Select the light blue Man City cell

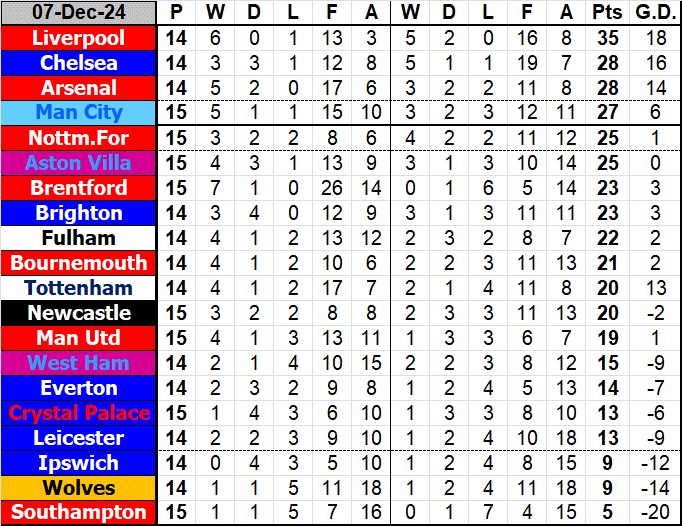79,113
